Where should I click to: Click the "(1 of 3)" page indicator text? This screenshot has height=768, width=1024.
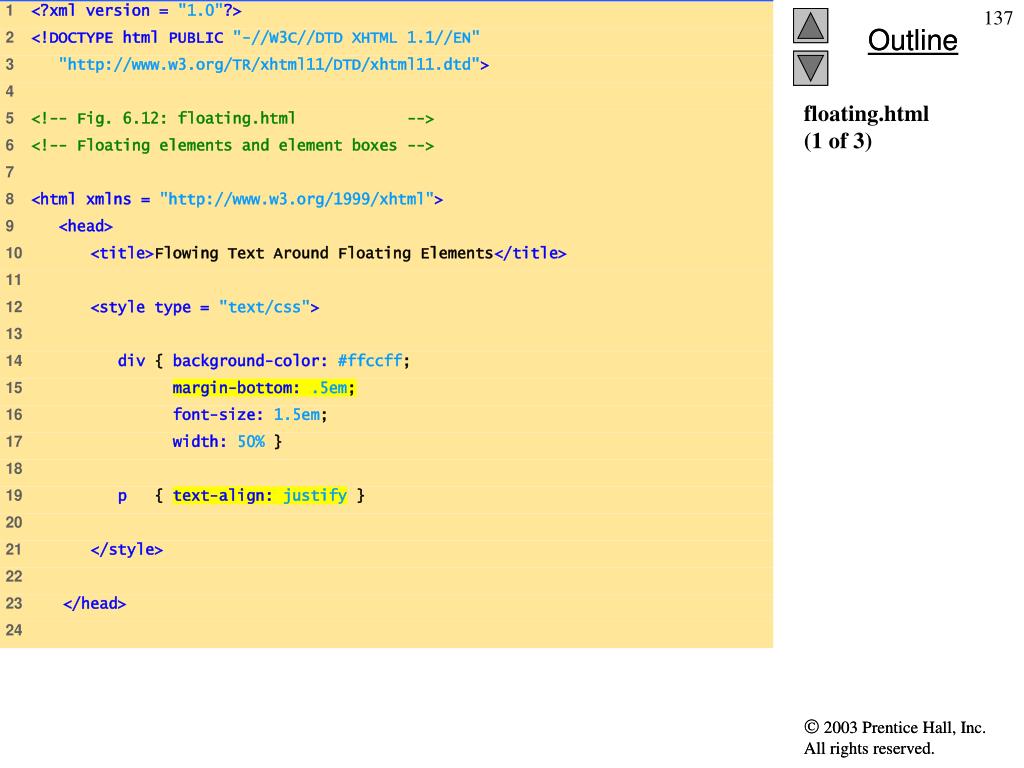pos(838,140)
